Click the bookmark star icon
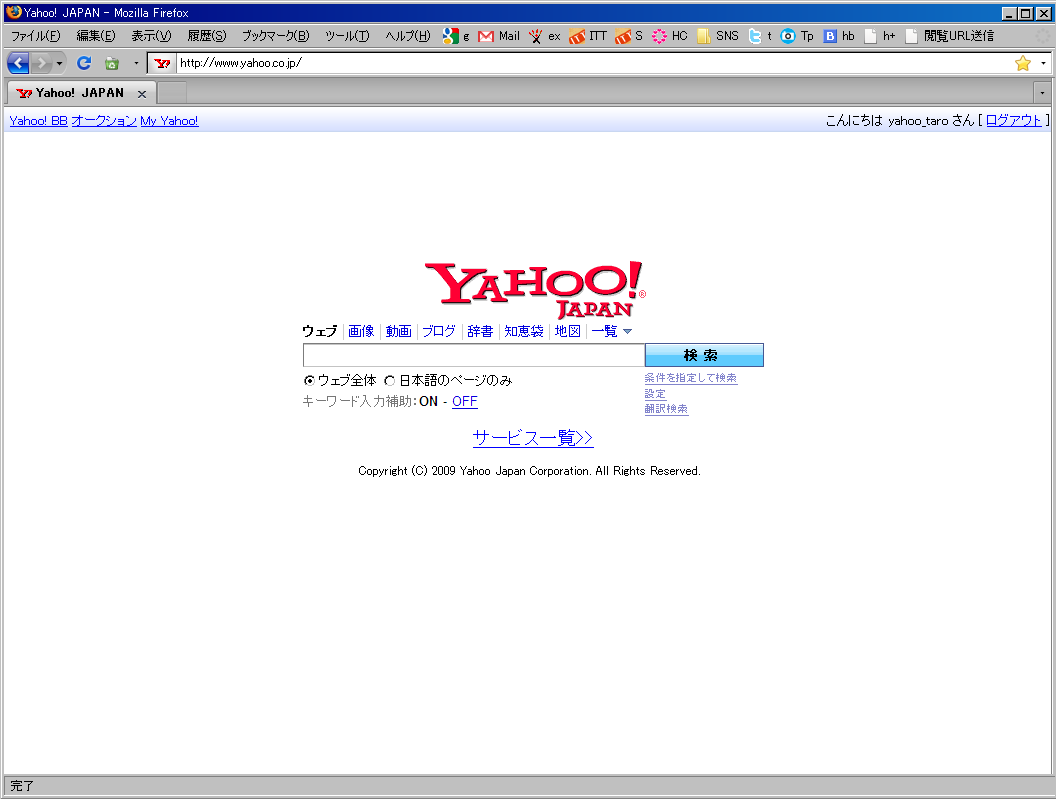Viewport: 1056px width, 799px height. click(1022, 63)
